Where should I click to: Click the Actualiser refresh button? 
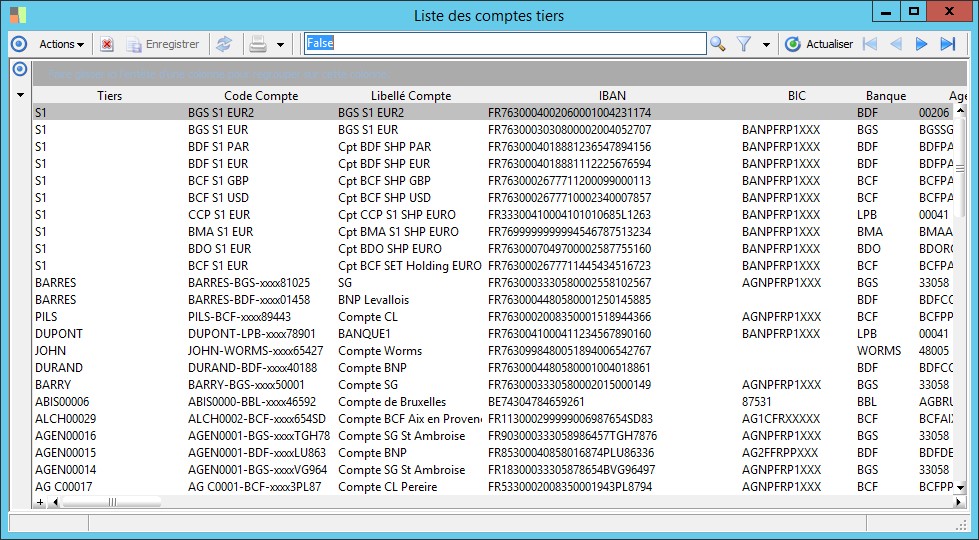[819, 44]
